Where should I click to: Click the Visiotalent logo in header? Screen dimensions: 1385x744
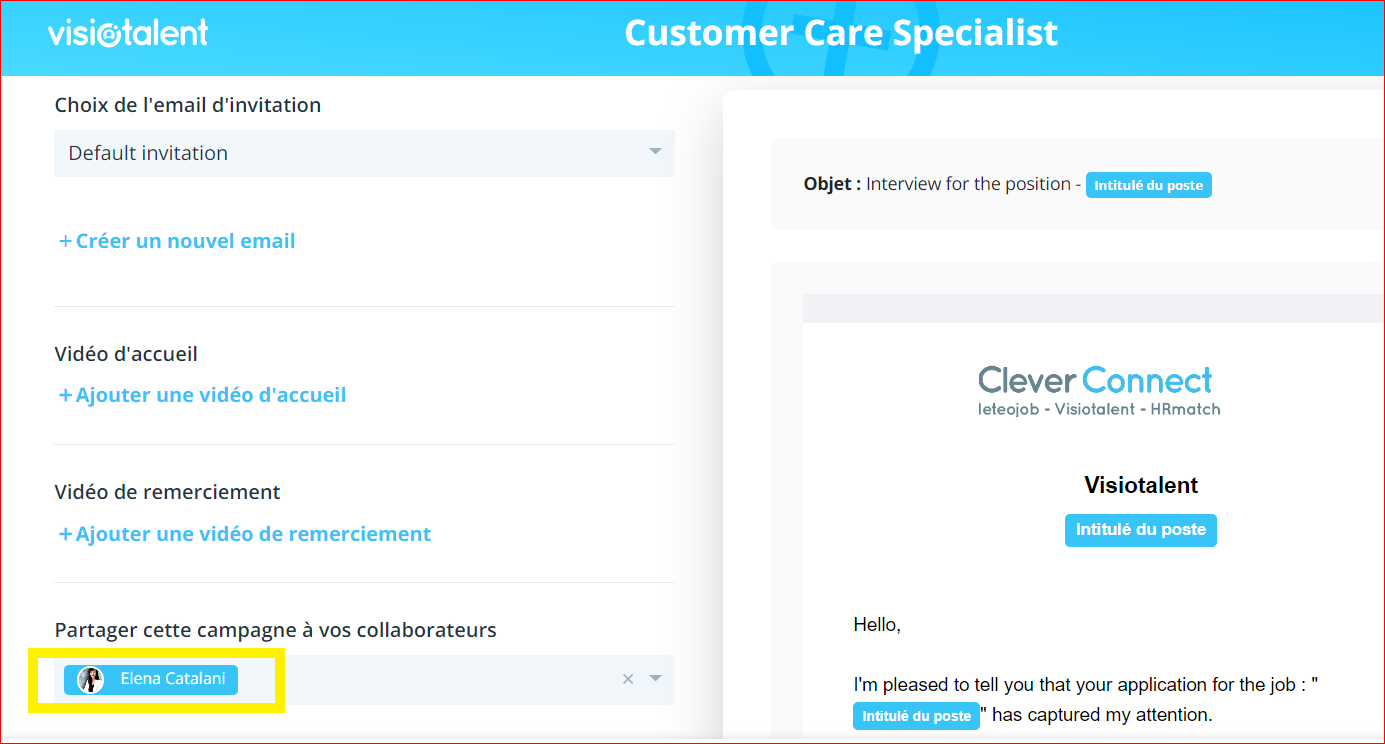coord(128,33)
